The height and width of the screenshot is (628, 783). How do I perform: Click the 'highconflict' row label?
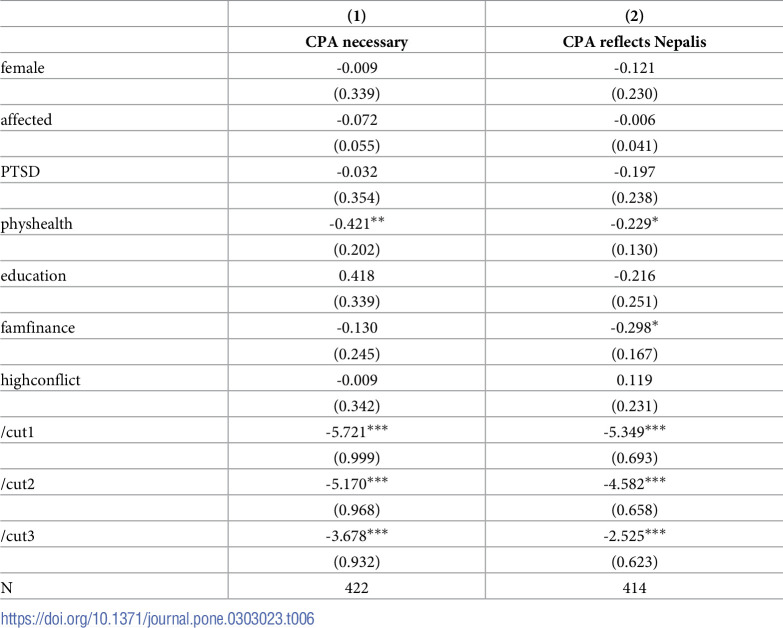pos(40,380)
